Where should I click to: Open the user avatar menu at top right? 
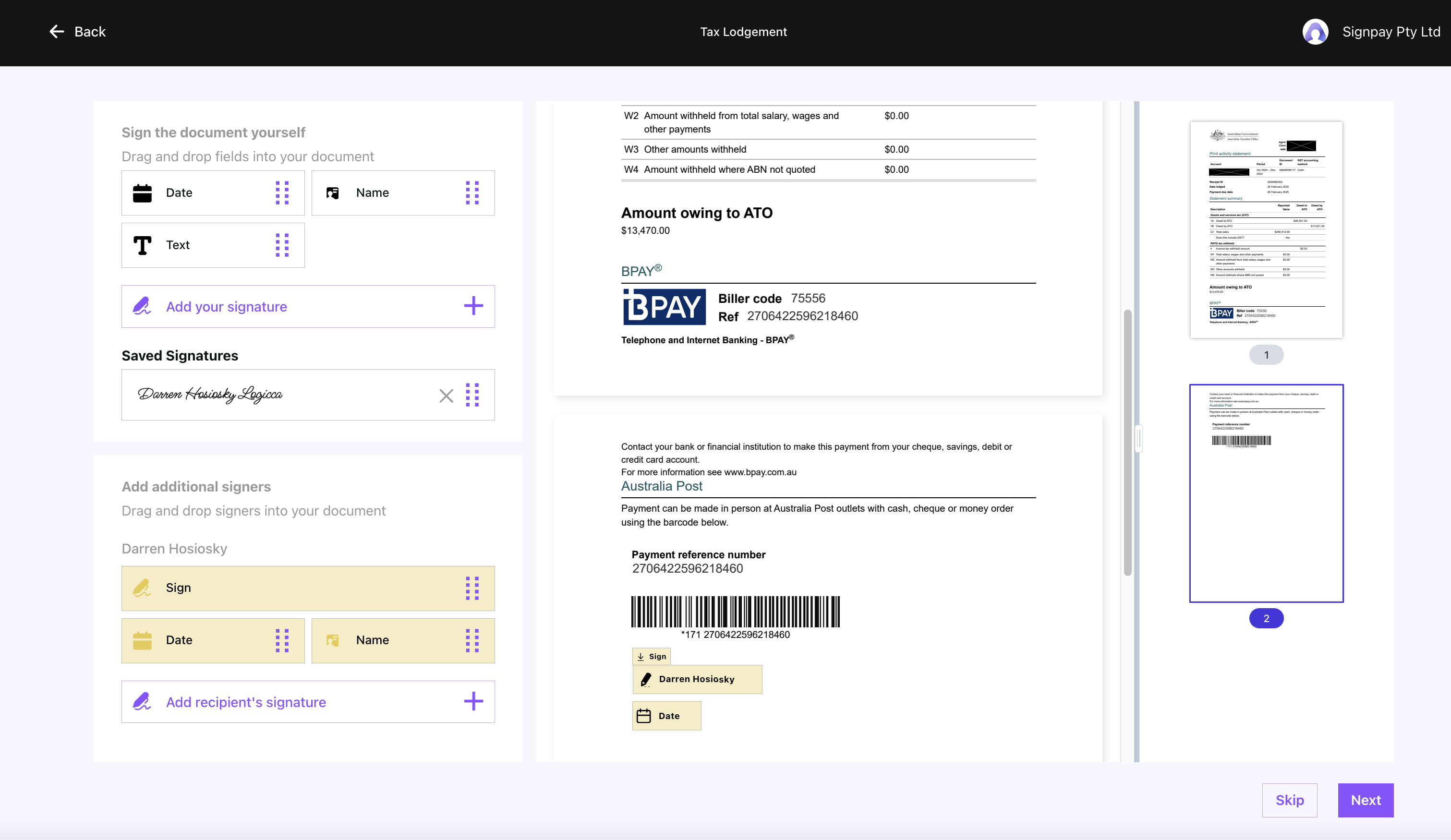click(x=1316, y=32)
